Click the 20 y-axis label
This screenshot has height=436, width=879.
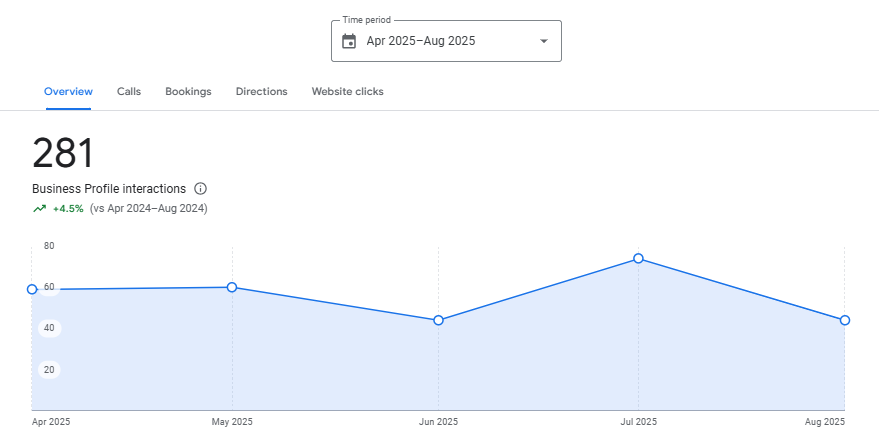pyautogui.click(x=49, y=369)
